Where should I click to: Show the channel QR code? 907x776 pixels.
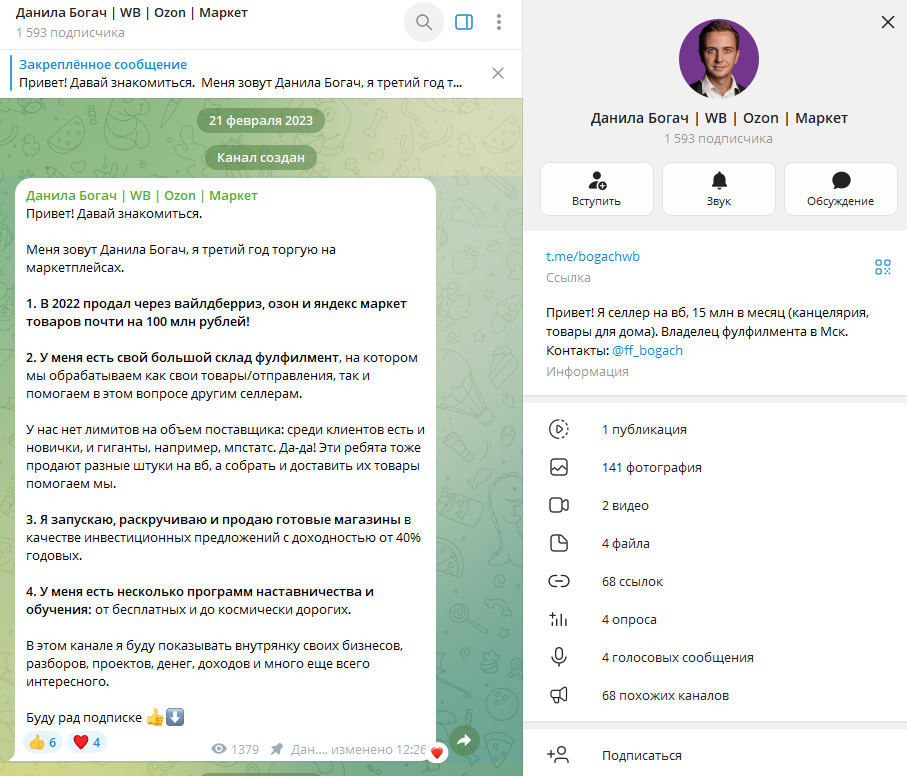(x=883, y=267)
